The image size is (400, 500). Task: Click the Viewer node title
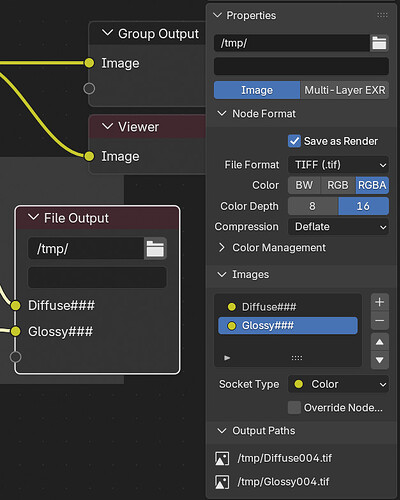(139, 127)
